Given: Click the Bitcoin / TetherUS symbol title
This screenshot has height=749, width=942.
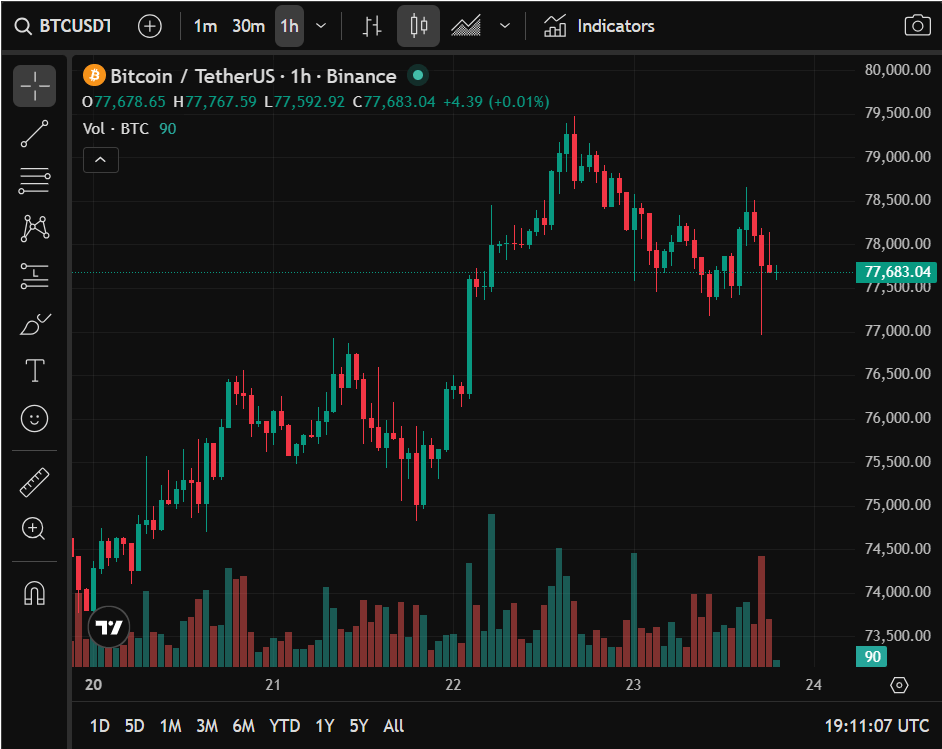Looking at the screenshot, I should (x=254, y=76).
